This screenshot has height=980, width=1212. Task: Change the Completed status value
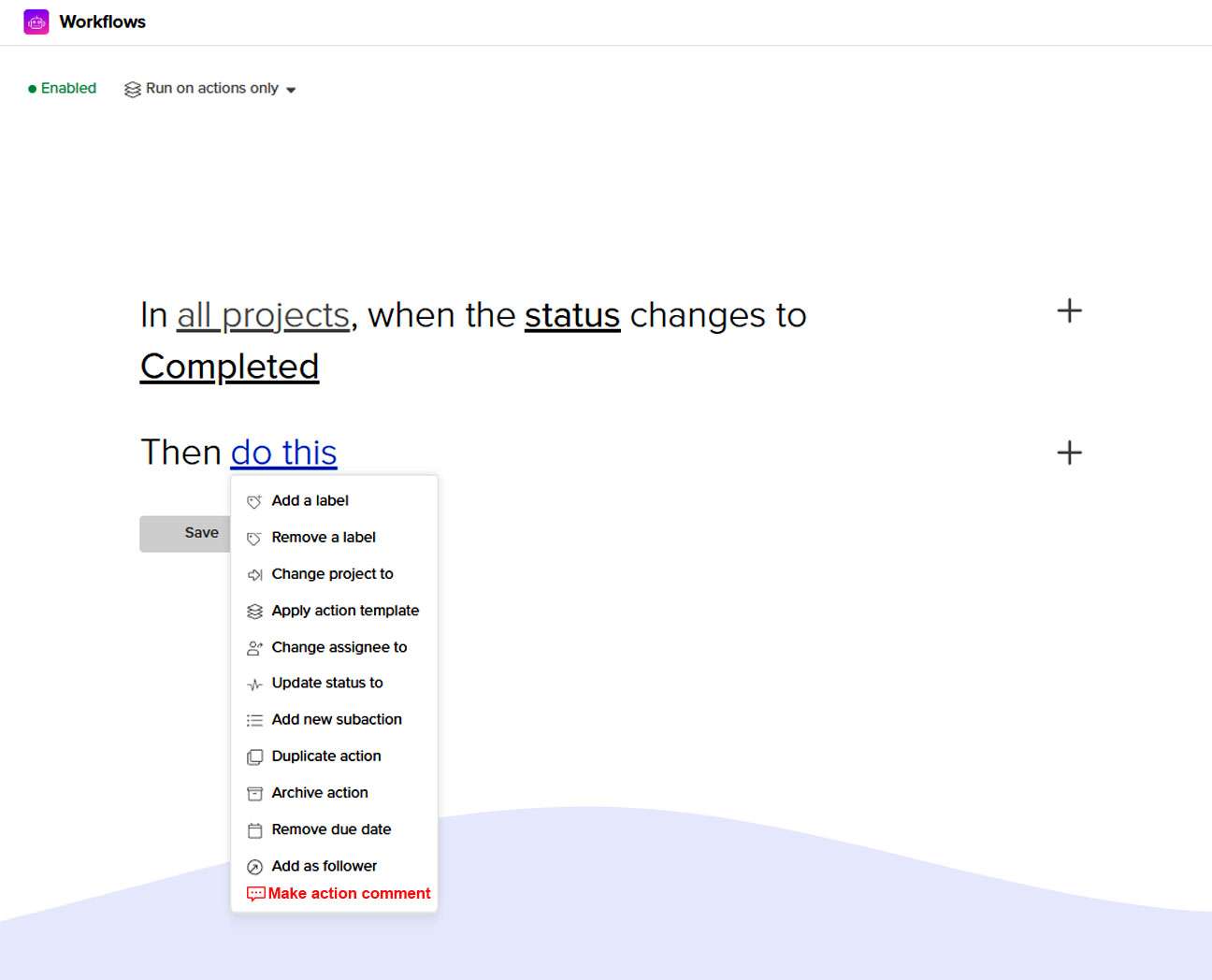pyautogui.click(x=229, y=367)
